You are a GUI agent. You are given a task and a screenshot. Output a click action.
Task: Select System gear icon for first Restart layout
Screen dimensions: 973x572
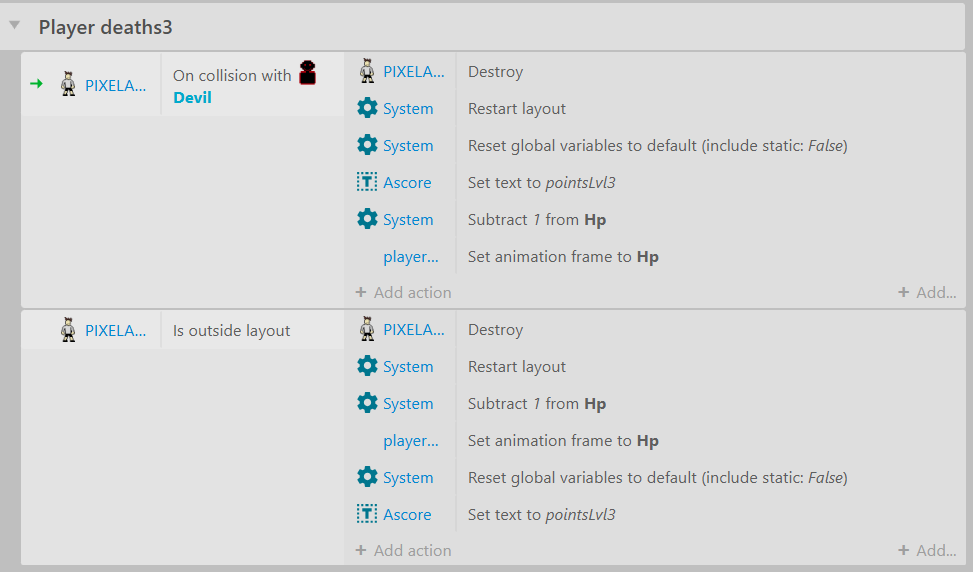point(367,108)
